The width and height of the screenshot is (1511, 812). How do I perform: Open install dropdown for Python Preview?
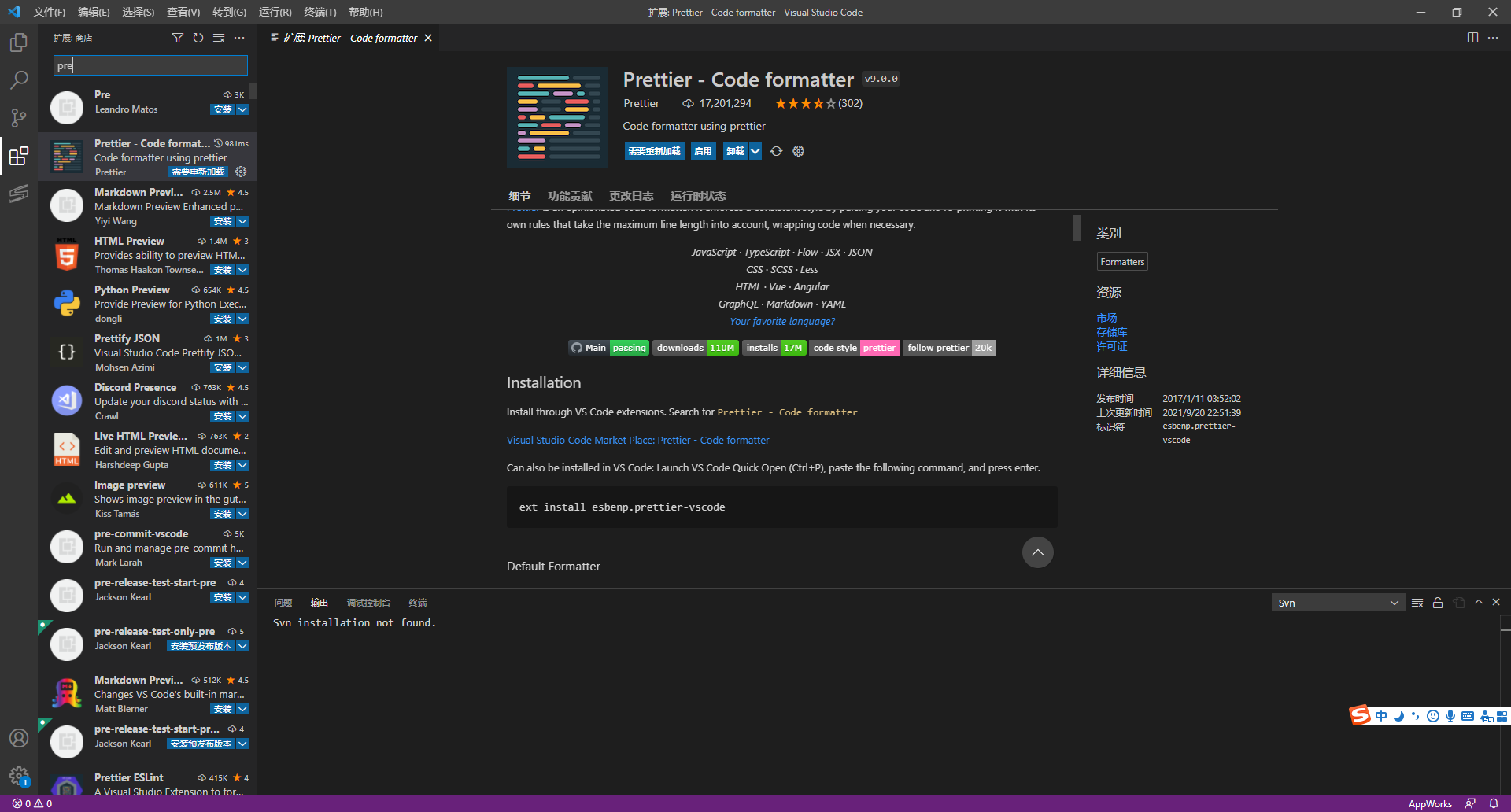242,319
